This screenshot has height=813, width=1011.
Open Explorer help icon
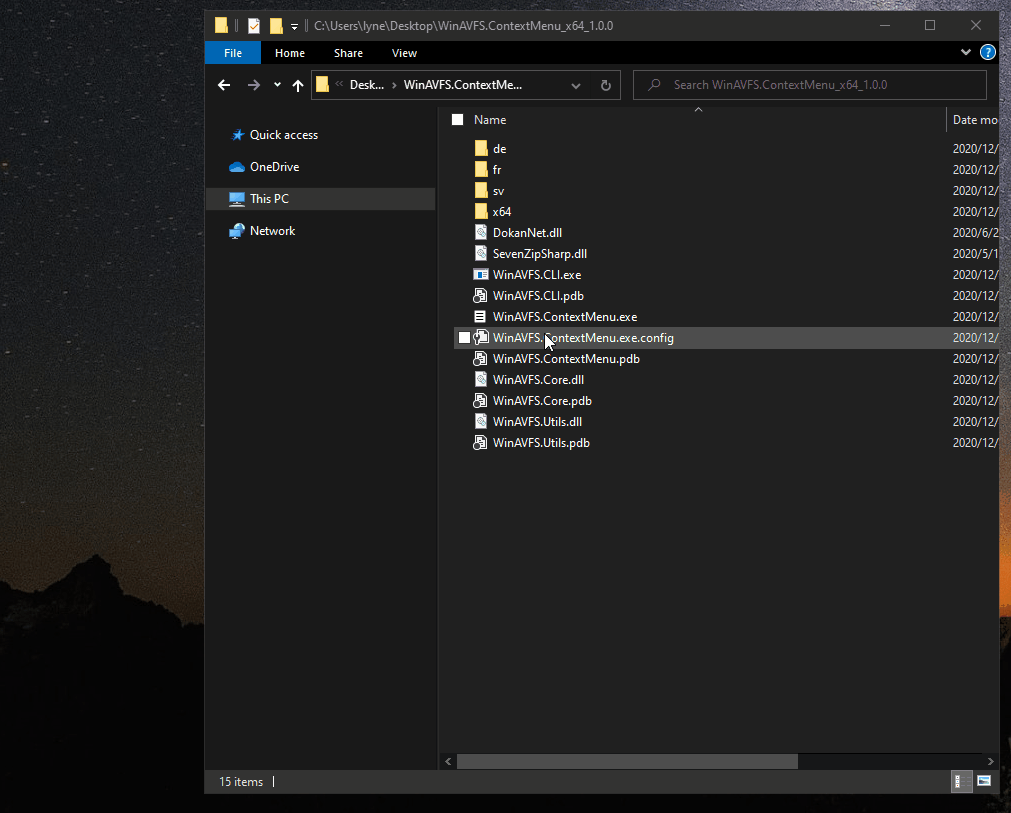[987, 52]
